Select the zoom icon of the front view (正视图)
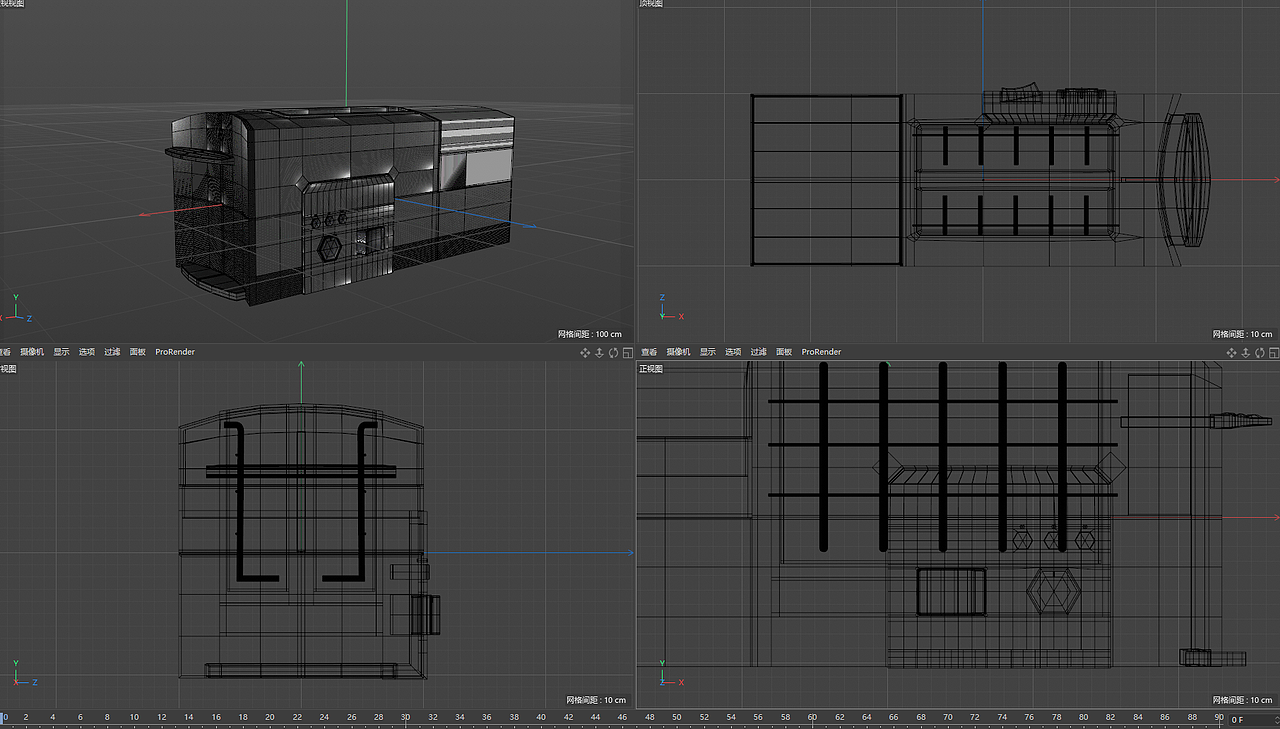Viewport: 1280px width, 729px height. coord(1244,352)
